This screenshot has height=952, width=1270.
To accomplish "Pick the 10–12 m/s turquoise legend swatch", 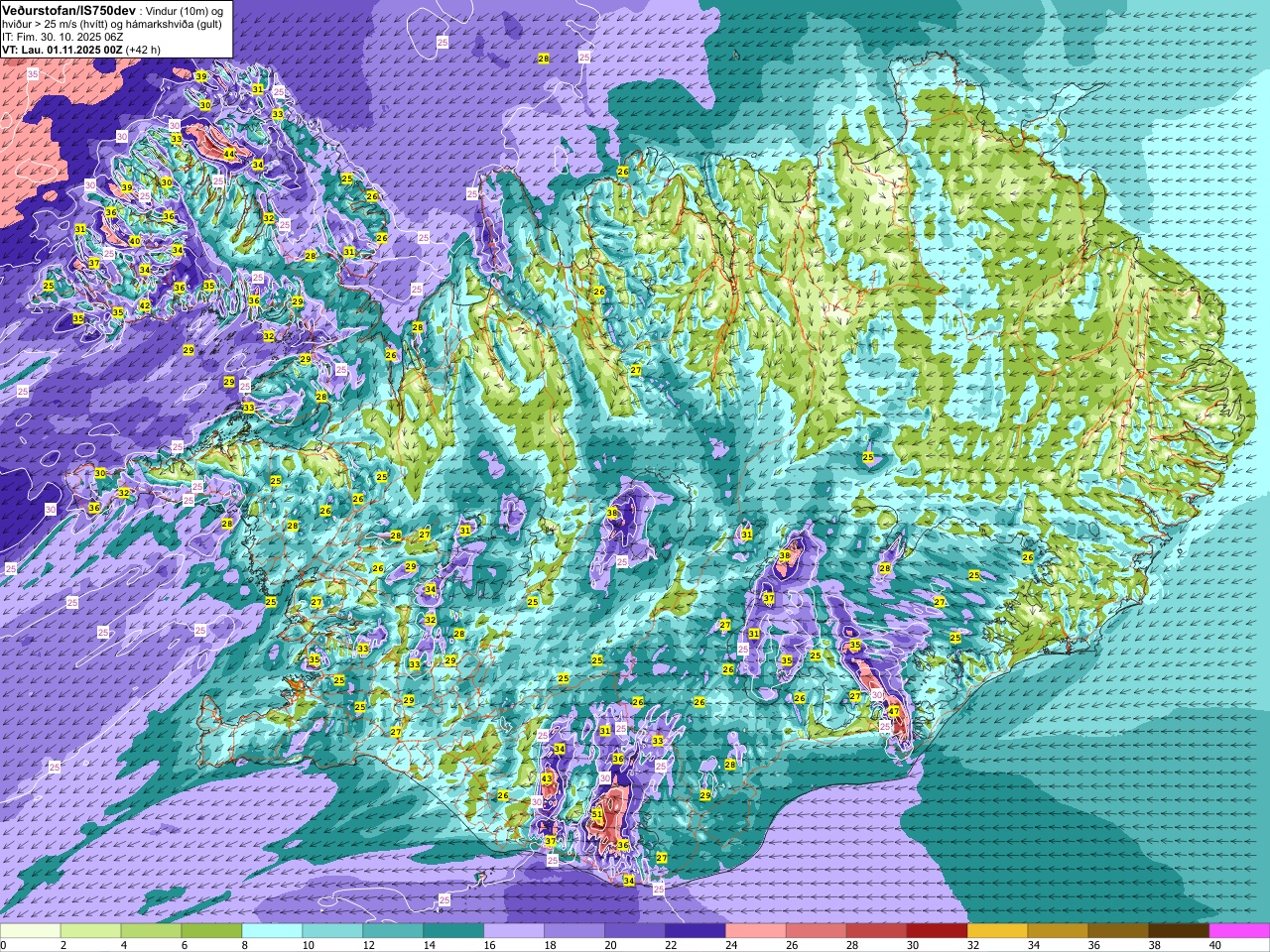I will tap(332, 931).
